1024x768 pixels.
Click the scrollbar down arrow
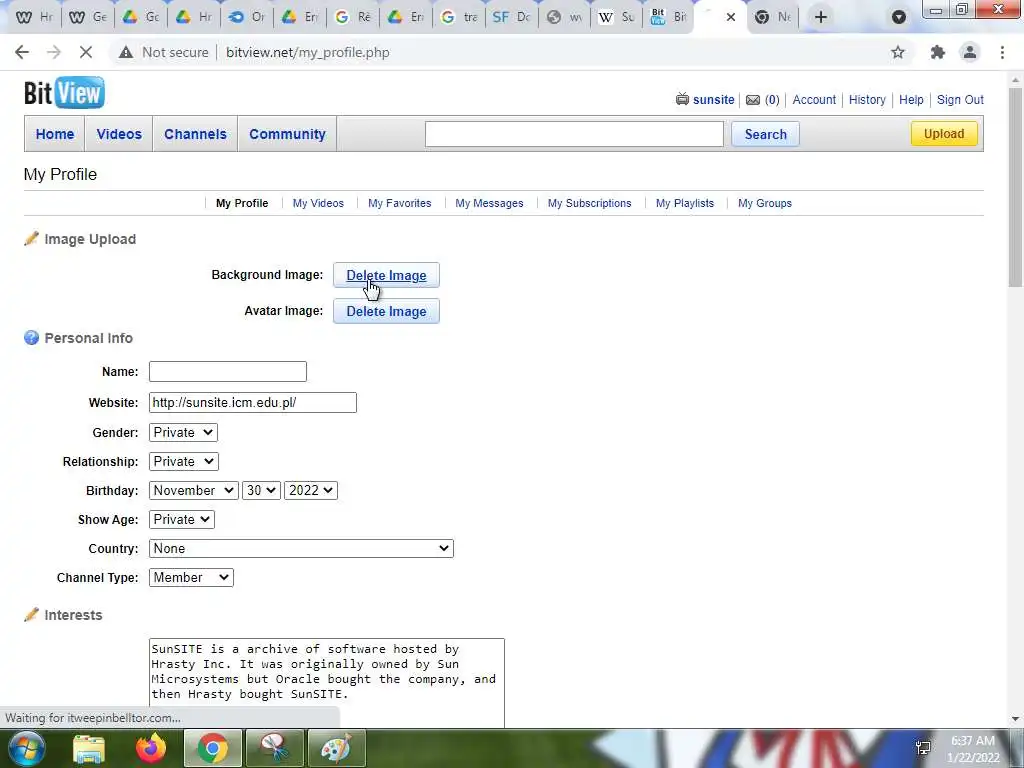tap(1016, 719)
